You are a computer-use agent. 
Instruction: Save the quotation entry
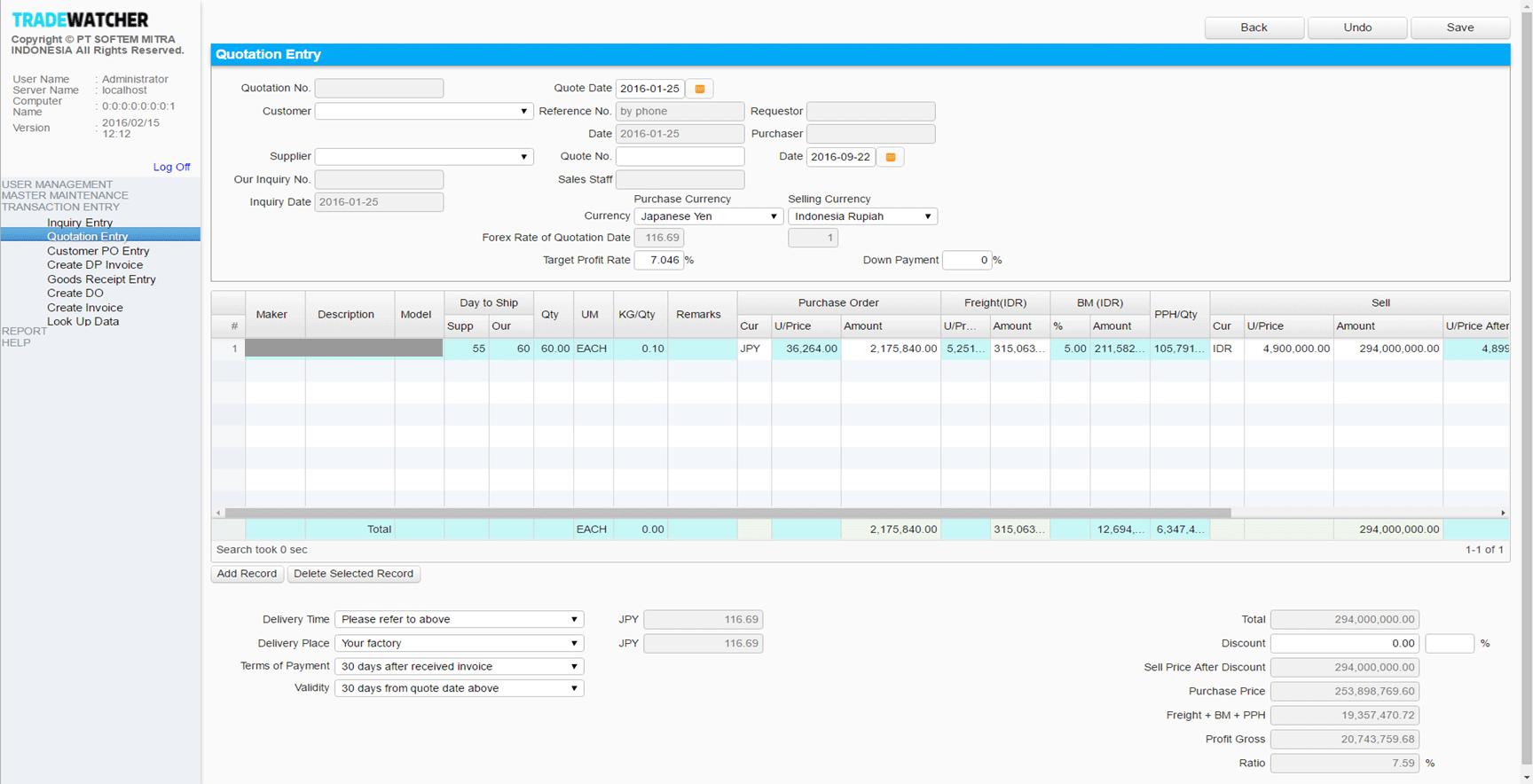(1460, 27)
